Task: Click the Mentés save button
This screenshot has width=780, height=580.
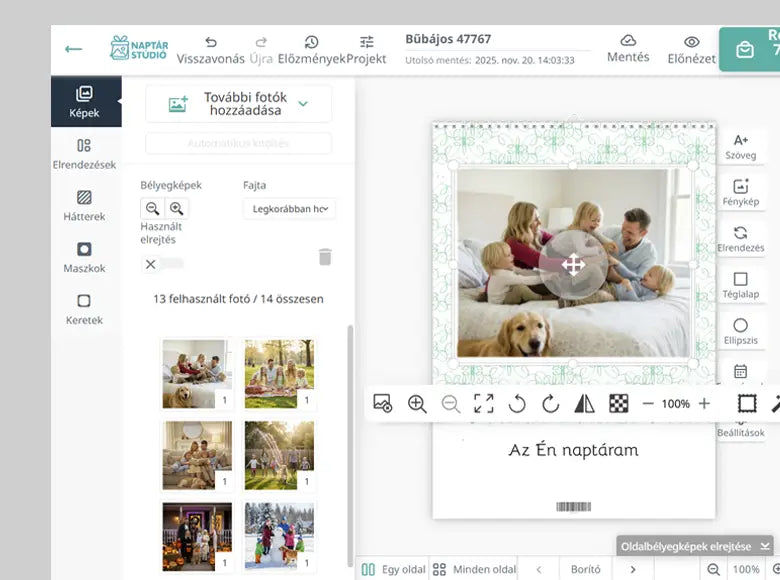Action: coord(628,48)
